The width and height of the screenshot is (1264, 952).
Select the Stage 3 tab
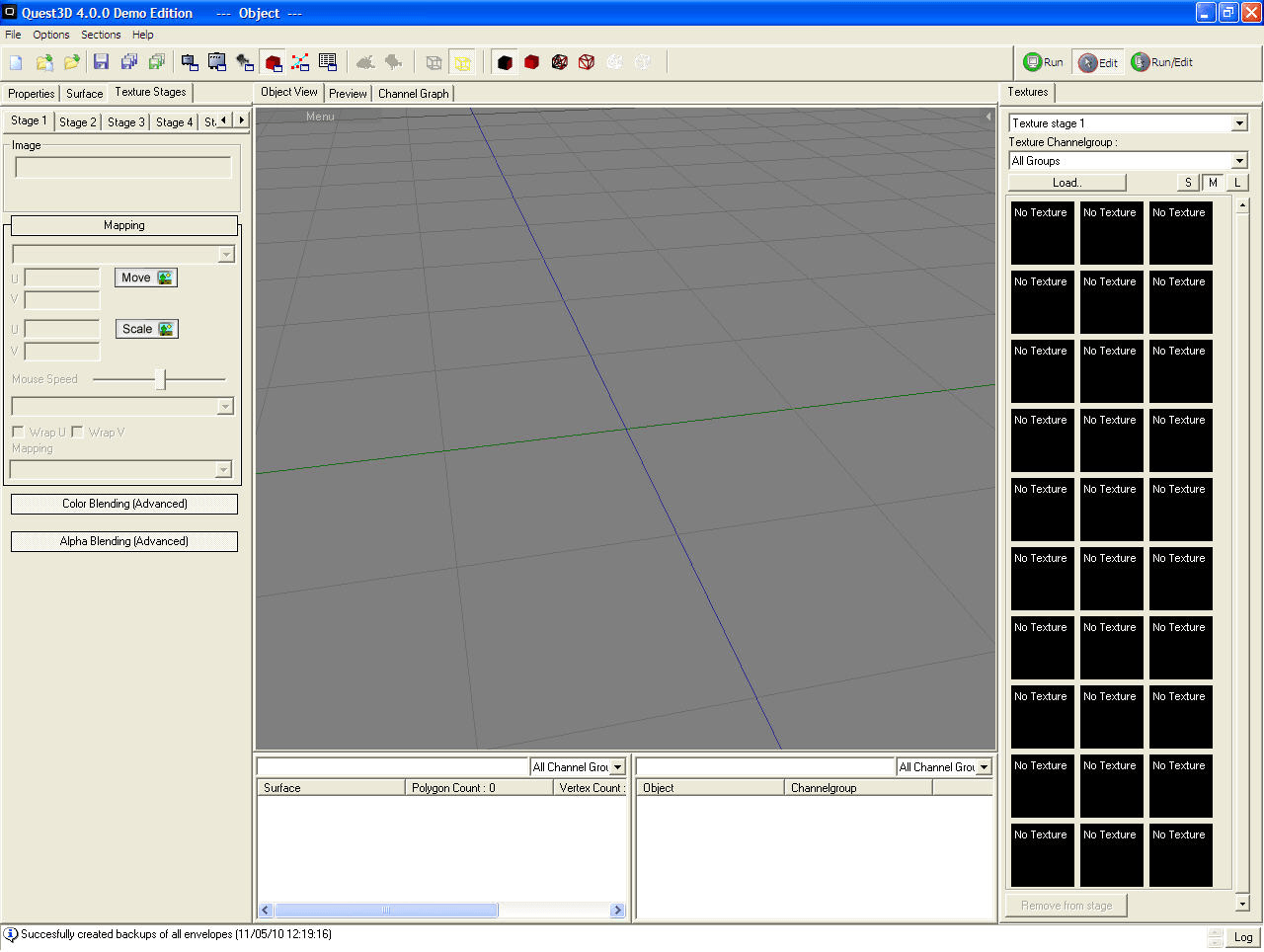(126, 122)
